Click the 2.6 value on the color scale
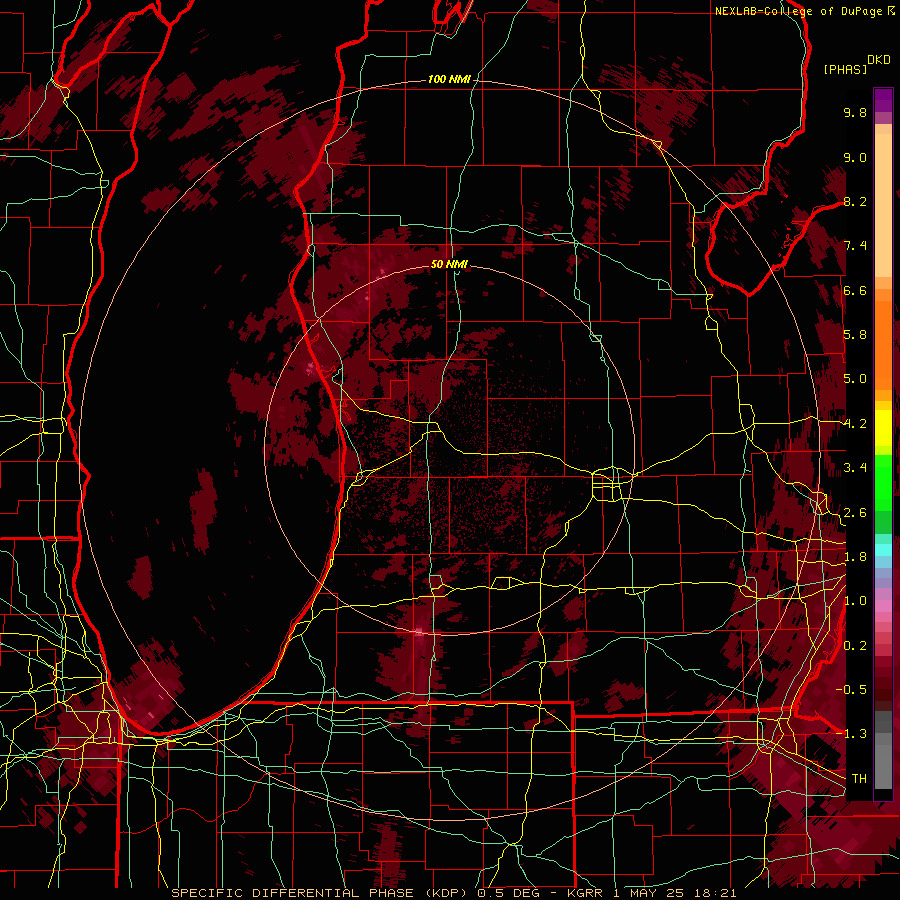The height and width of the screenshot is (900, 900). [855, 513]
